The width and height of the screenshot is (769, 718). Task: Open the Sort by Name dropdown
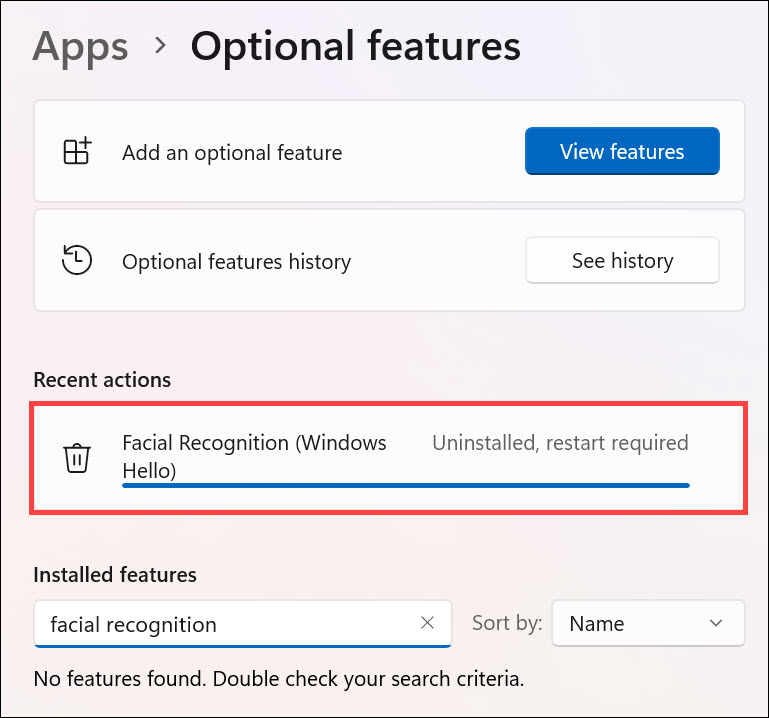(x=647, y=623)
